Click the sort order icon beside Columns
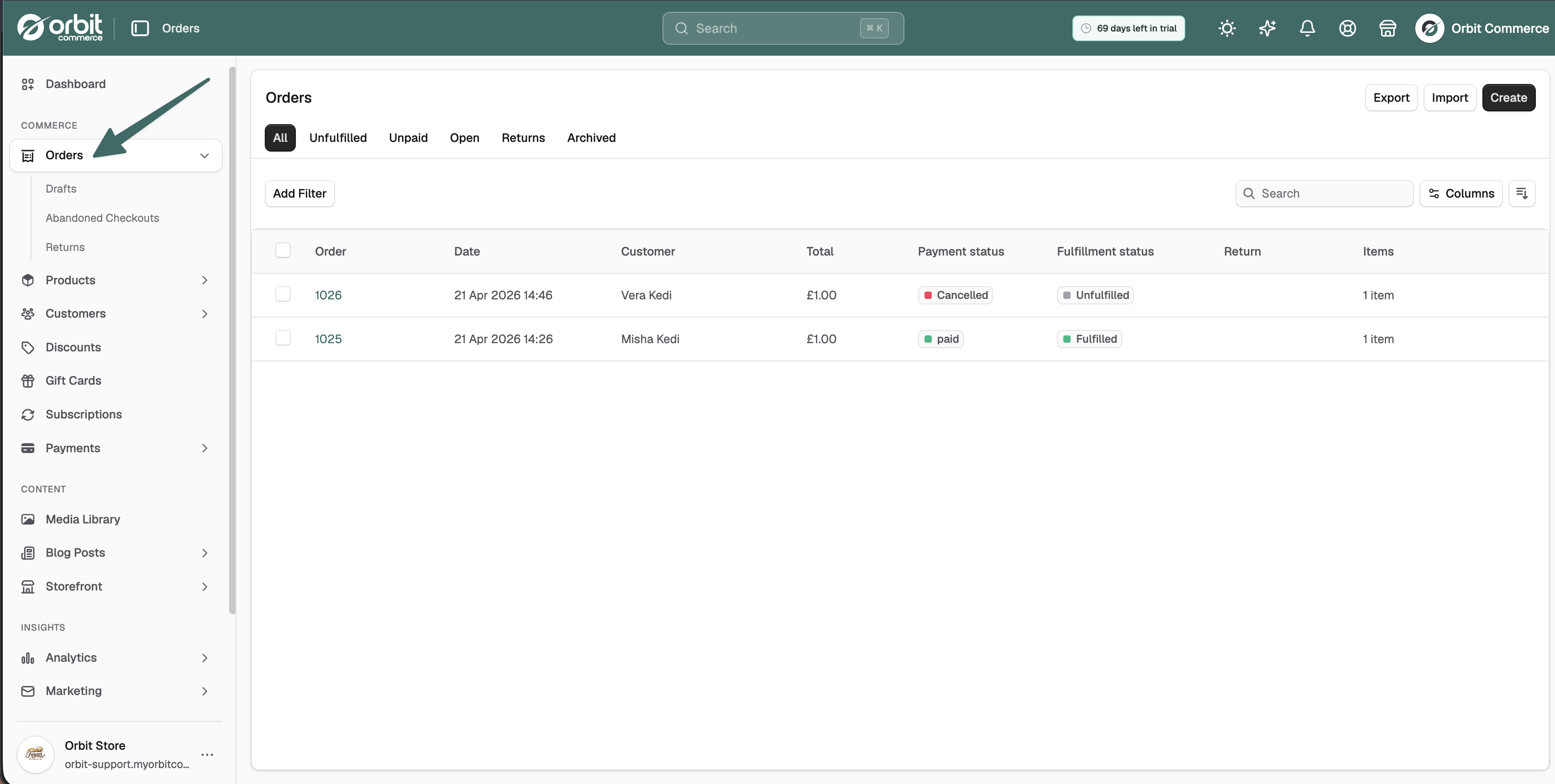The height and width of the screenshot is (784, 1555). 1521,193
